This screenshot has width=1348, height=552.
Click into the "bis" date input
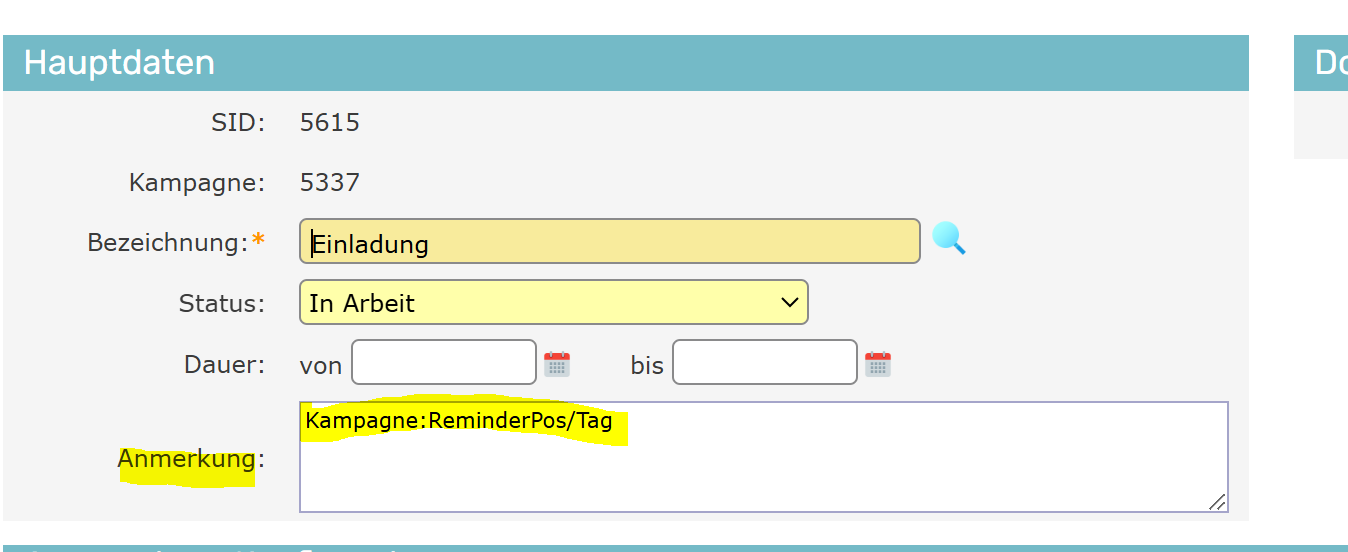[765, 362]
